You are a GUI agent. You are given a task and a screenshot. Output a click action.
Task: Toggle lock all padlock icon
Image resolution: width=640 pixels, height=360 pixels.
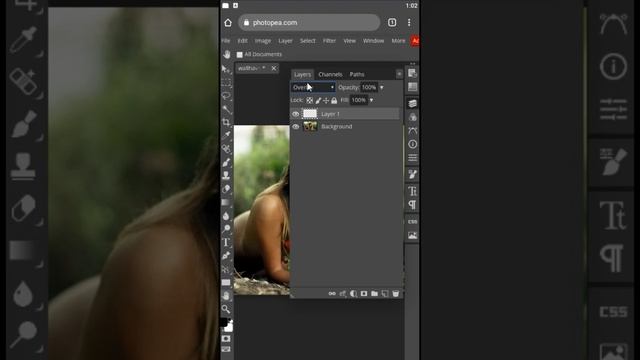[x=334, y=100]
